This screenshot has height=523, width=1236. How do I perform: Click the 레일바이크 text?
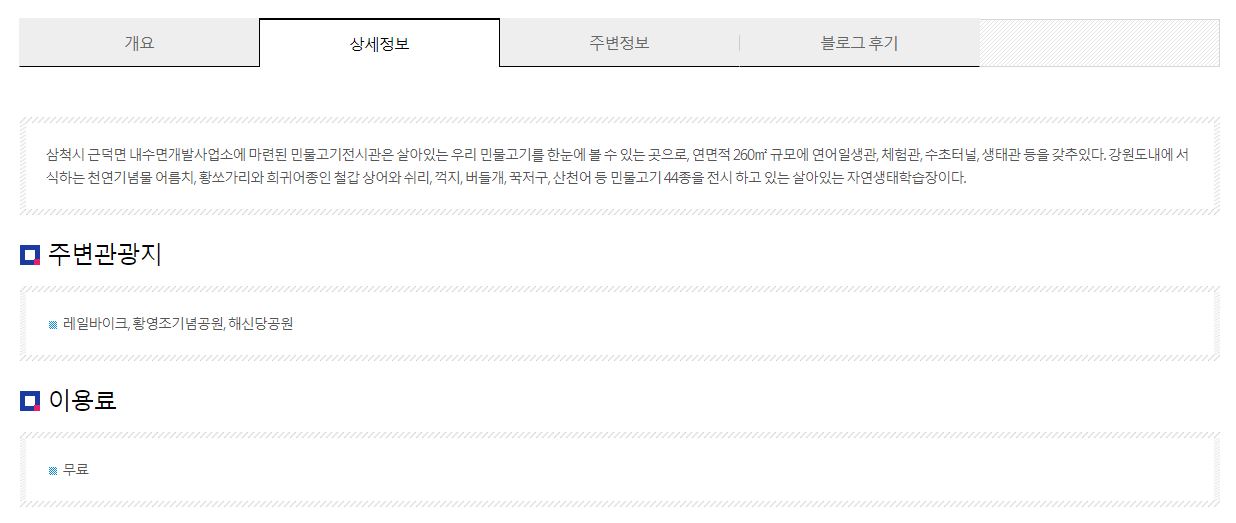[x=95, y=324]
